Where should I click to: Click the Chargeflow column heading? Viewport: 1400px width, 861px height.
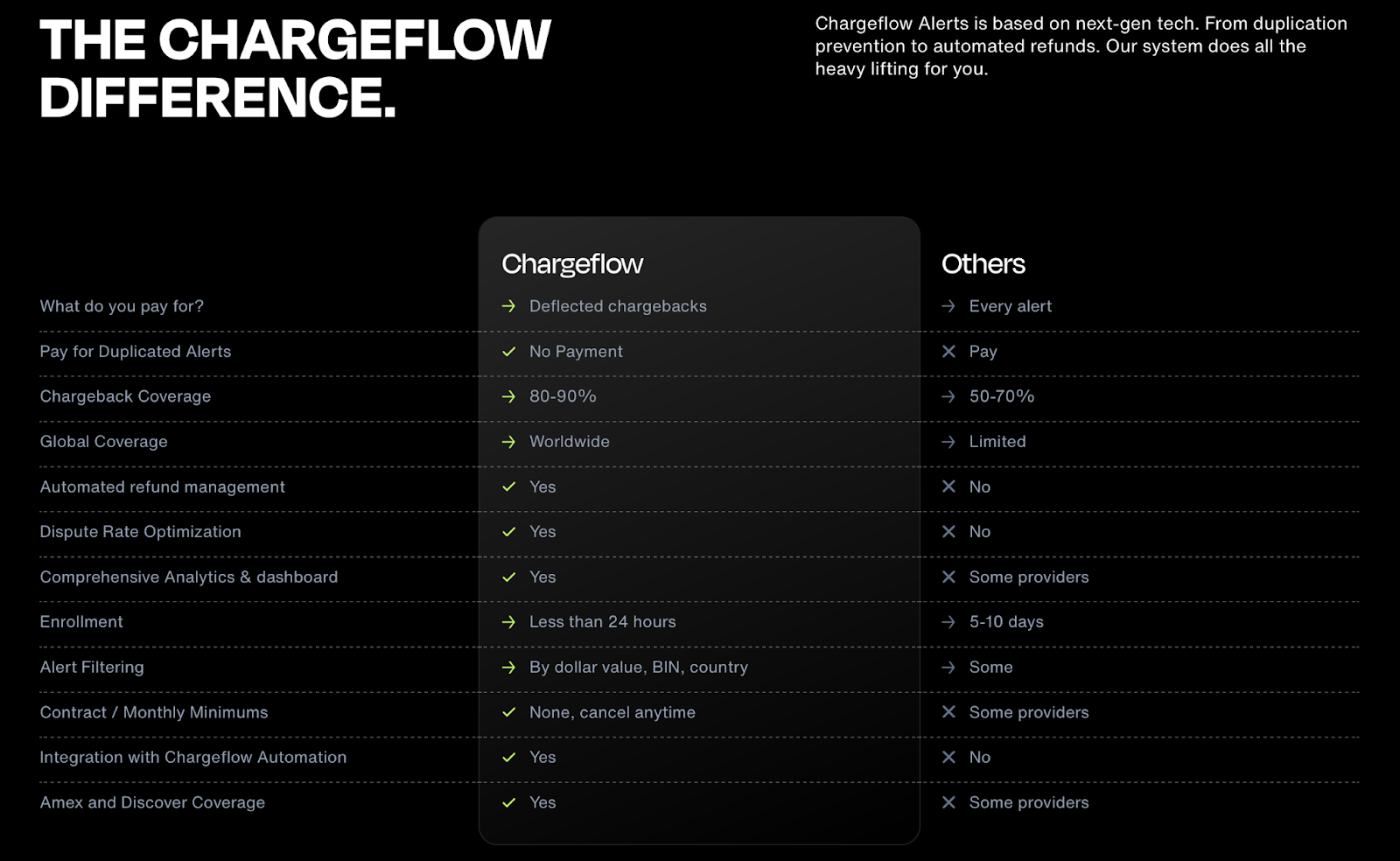pyautogui.click(x=572, y=264)
